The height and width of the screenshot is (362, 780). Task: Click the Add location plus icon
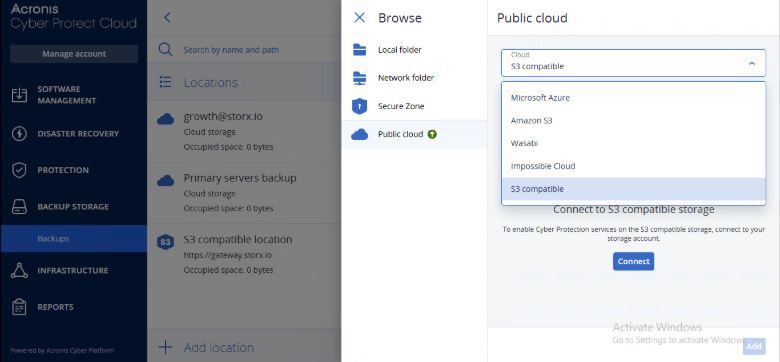tap(165, 347)
